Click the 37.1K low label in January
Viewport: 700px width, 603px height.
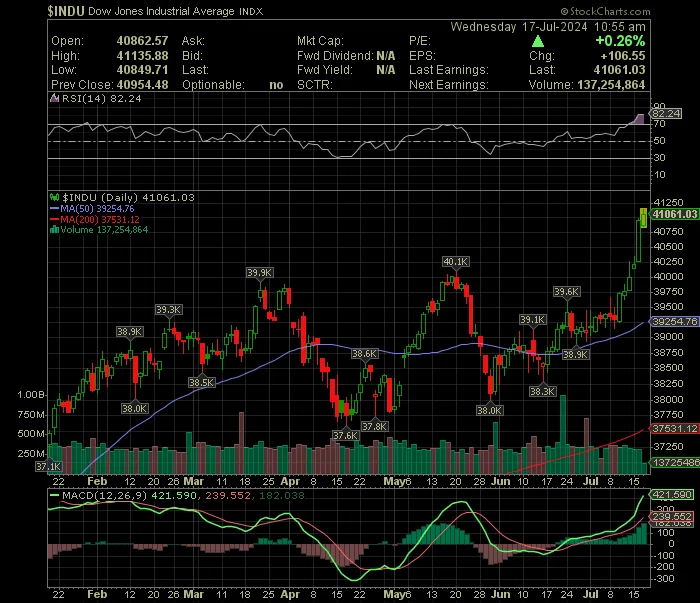click(49, 466)
